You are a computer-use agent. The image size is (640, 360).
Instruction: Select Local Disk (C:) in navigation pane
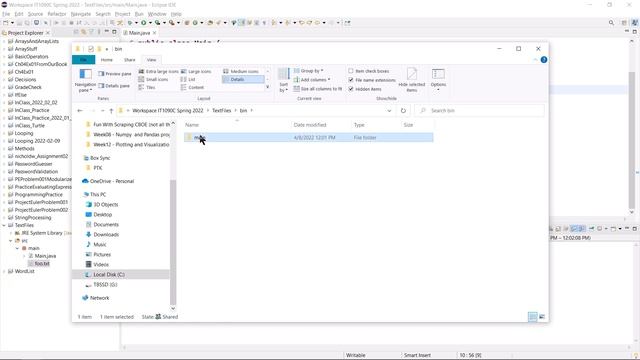(121, 275)
